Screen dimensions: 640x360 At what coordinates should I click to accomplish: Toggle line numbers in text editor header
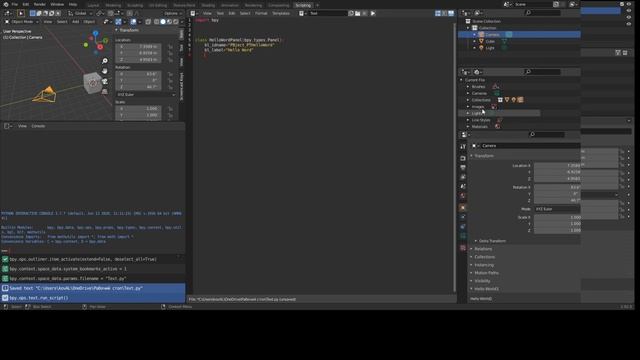[x=438, y=13]
